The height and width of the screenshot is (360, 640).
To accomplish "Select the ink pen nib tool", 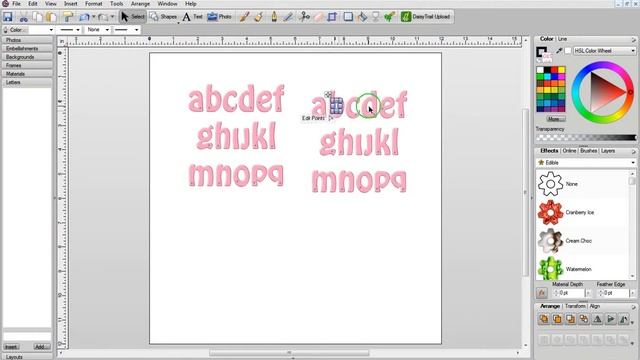I will pyautogui.click(x=274, y=17).
